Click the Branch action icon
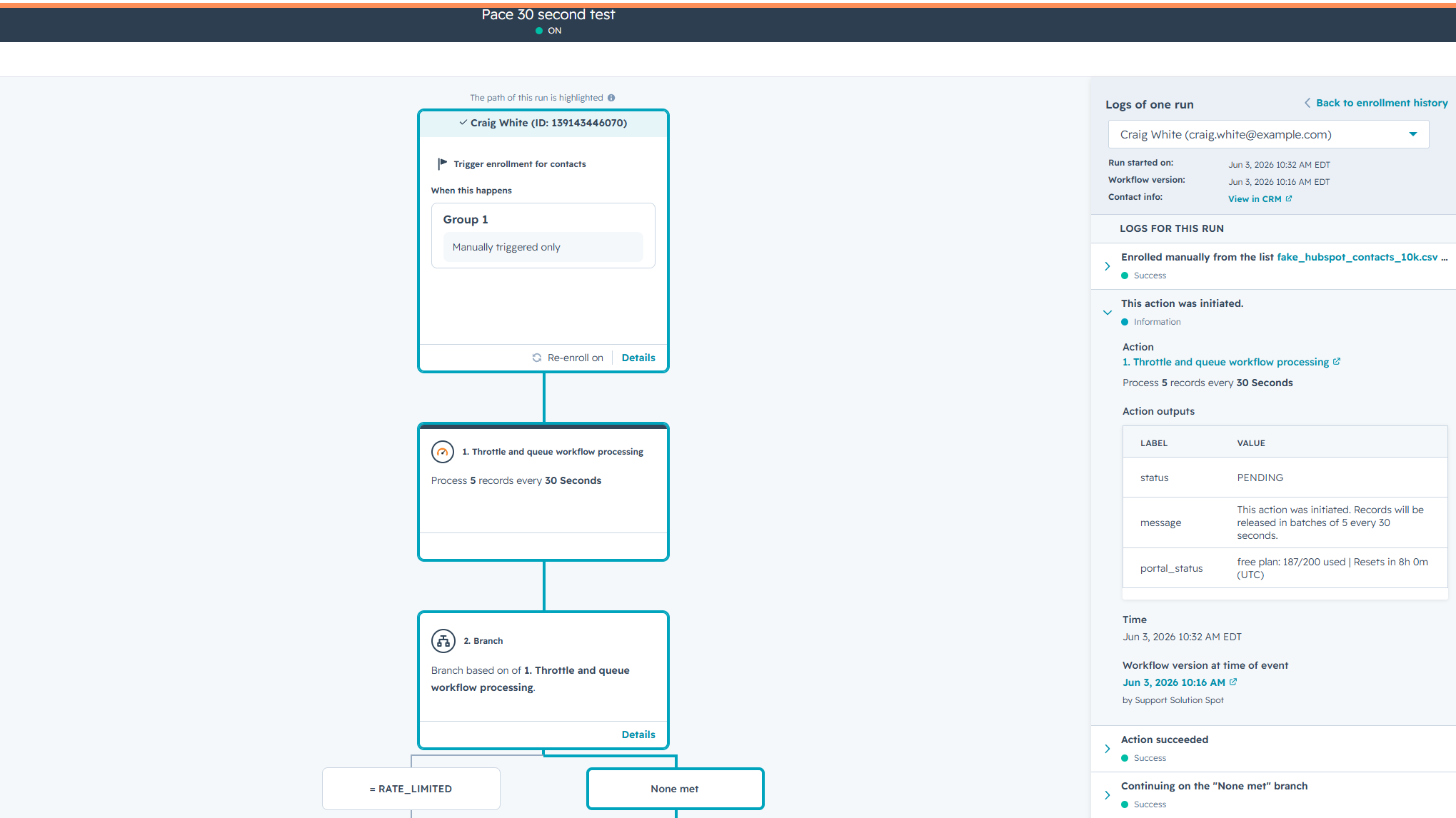1456x818 pixels. (443, 641)
